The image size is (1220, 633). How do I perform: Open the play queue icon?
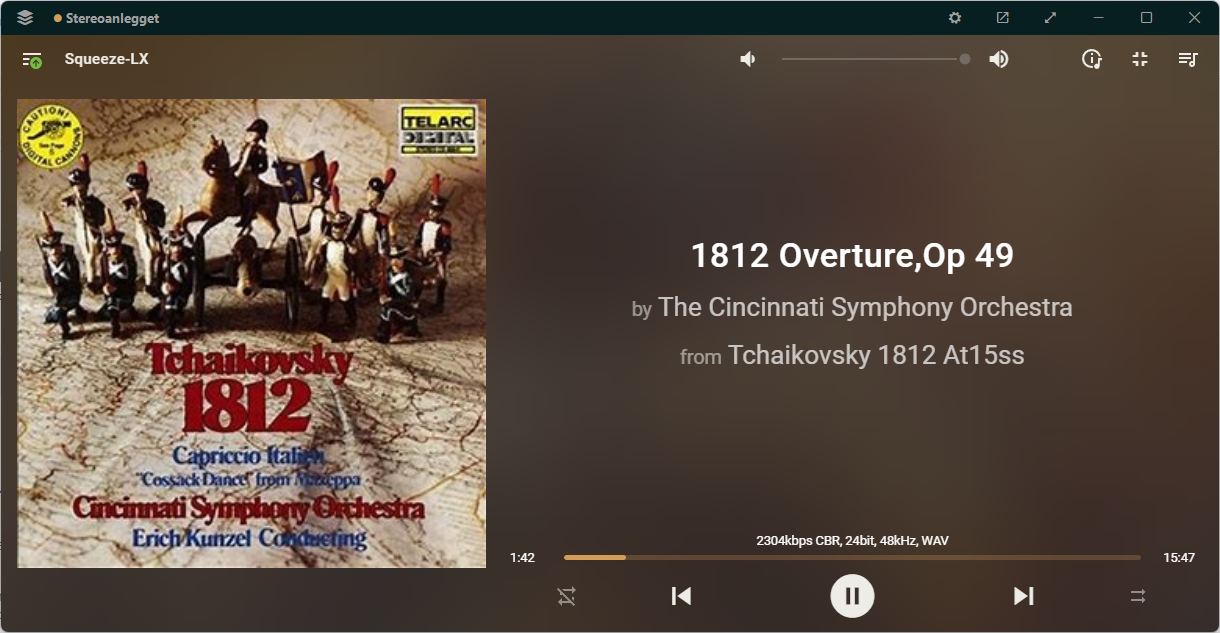(x=1188, y=59)
